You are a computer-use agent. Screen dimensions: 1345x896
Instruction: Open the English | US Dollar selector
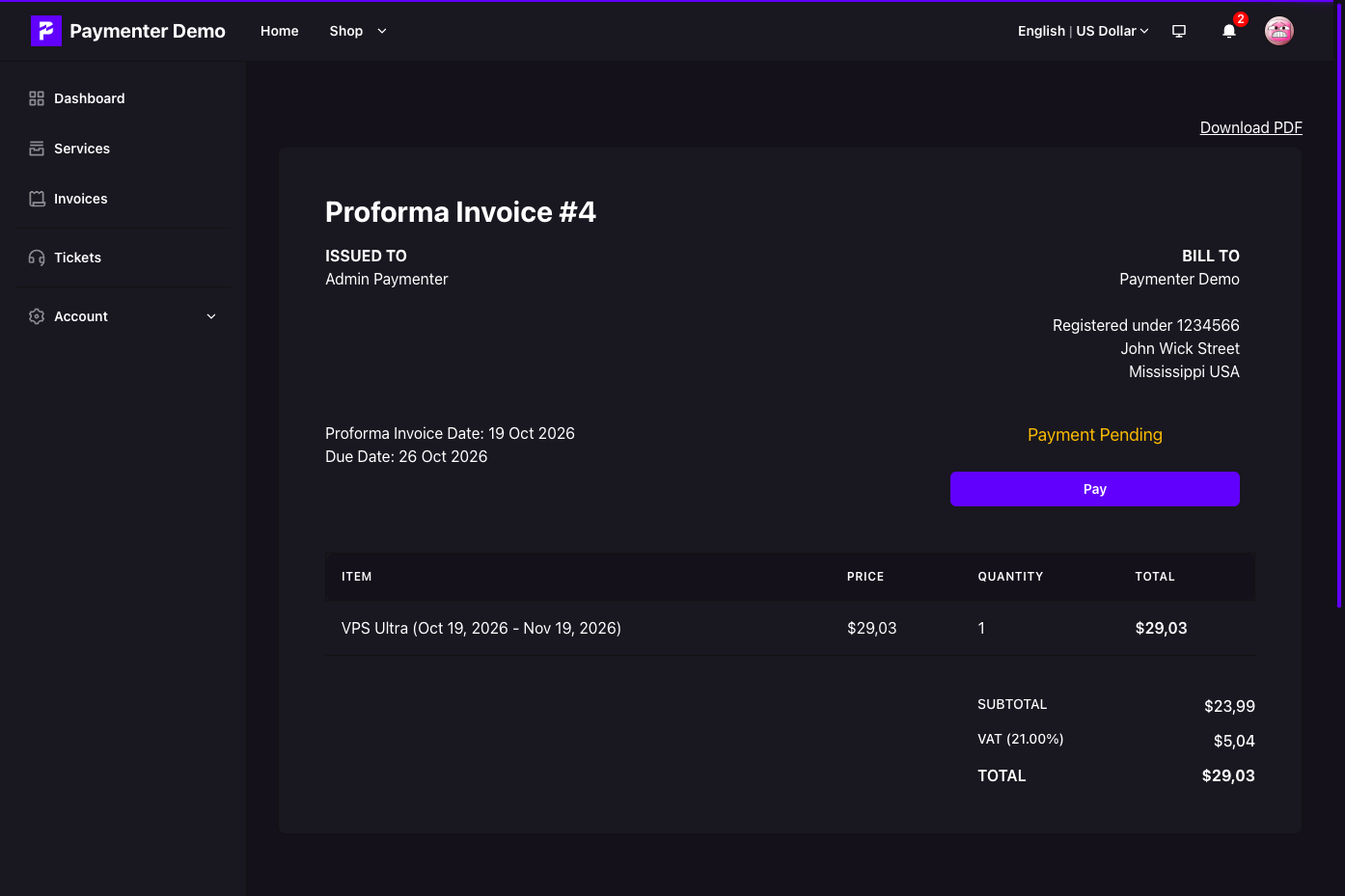pos(1084,31)
